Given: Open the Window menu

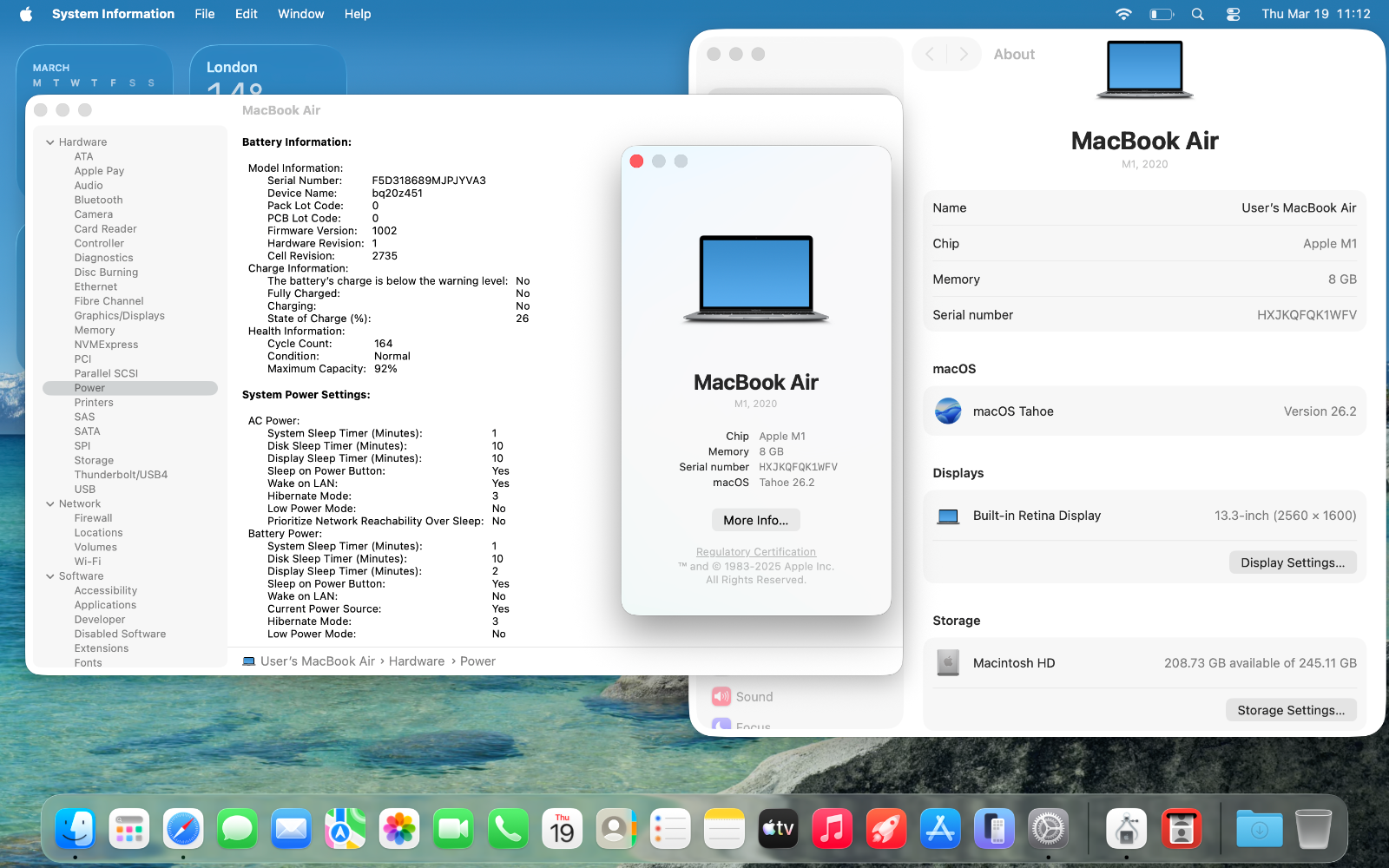Looking at the screenshot, I should [301, 14].
